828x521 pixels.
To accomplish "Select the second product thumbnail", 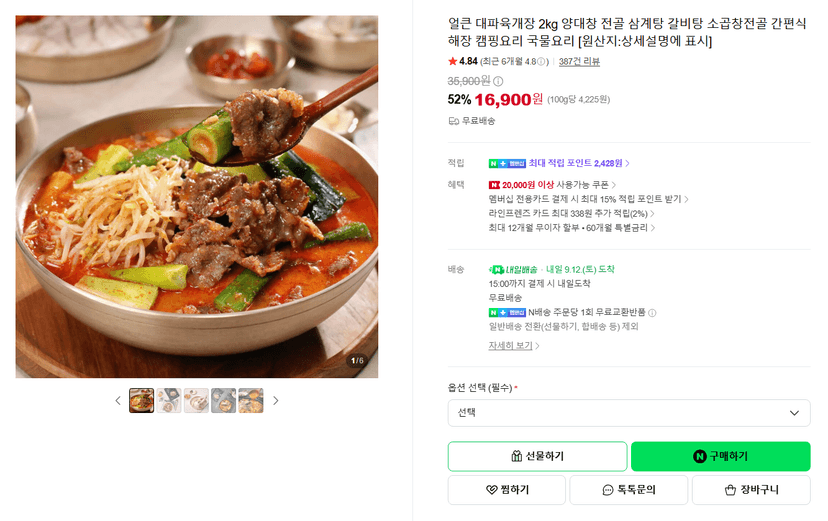I will pos(169,401).
